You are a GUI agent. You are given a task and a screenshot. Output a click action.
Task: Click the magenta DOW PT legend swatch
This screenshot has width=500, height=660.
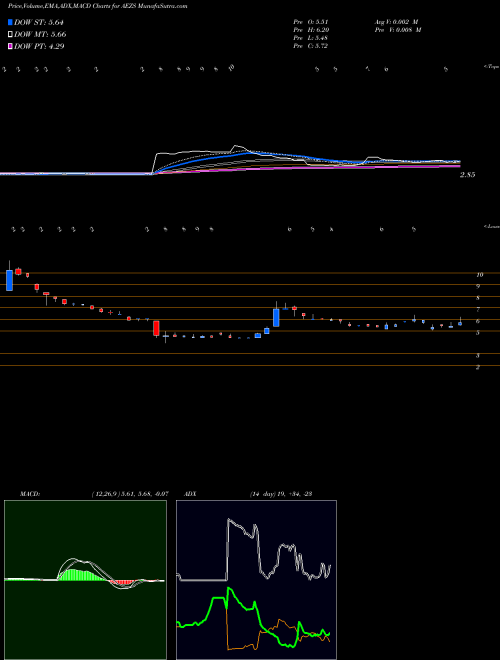[x=11, y=46]
